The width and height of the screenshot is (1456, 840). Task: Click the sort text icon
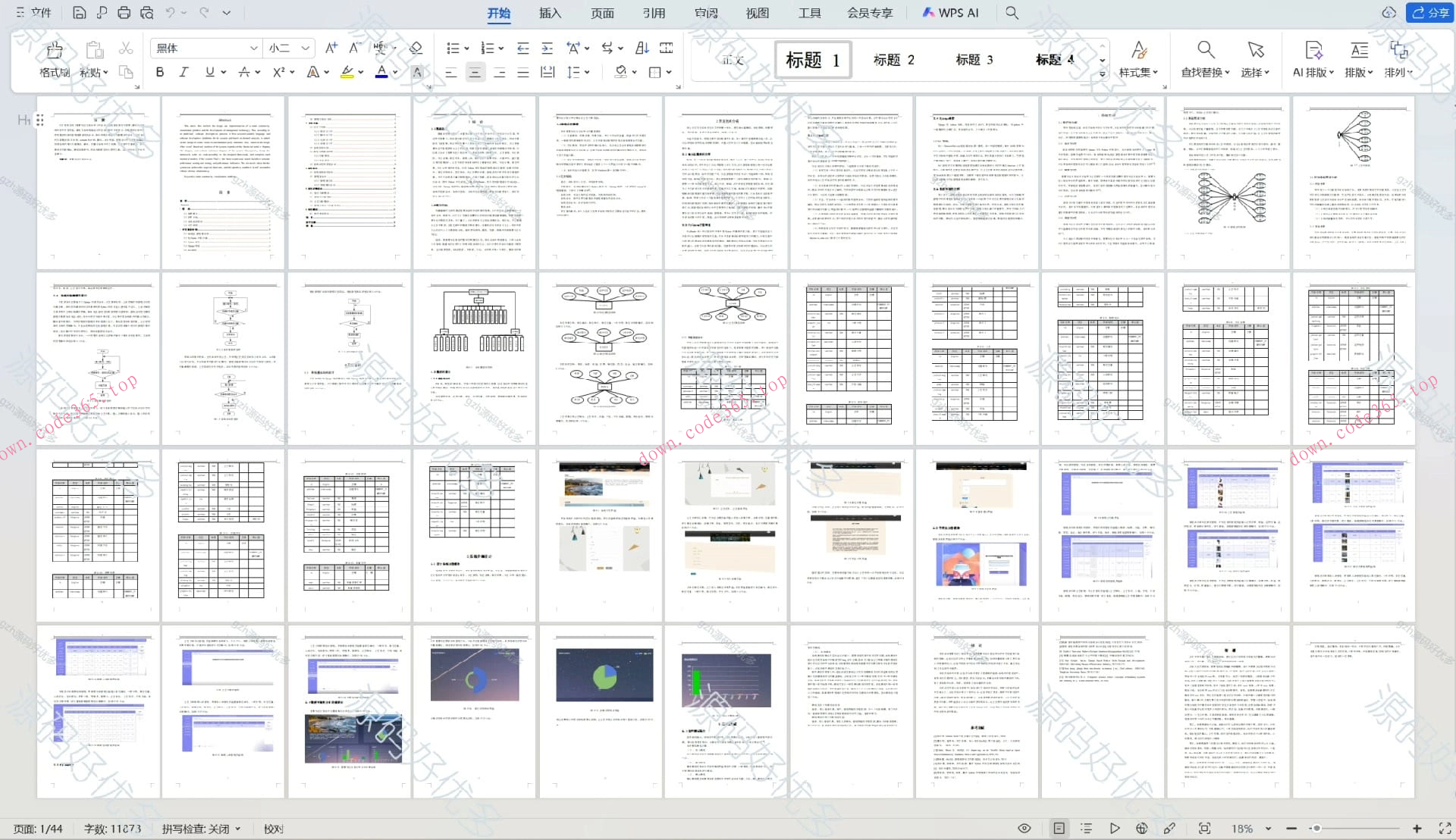click(642, 48)
